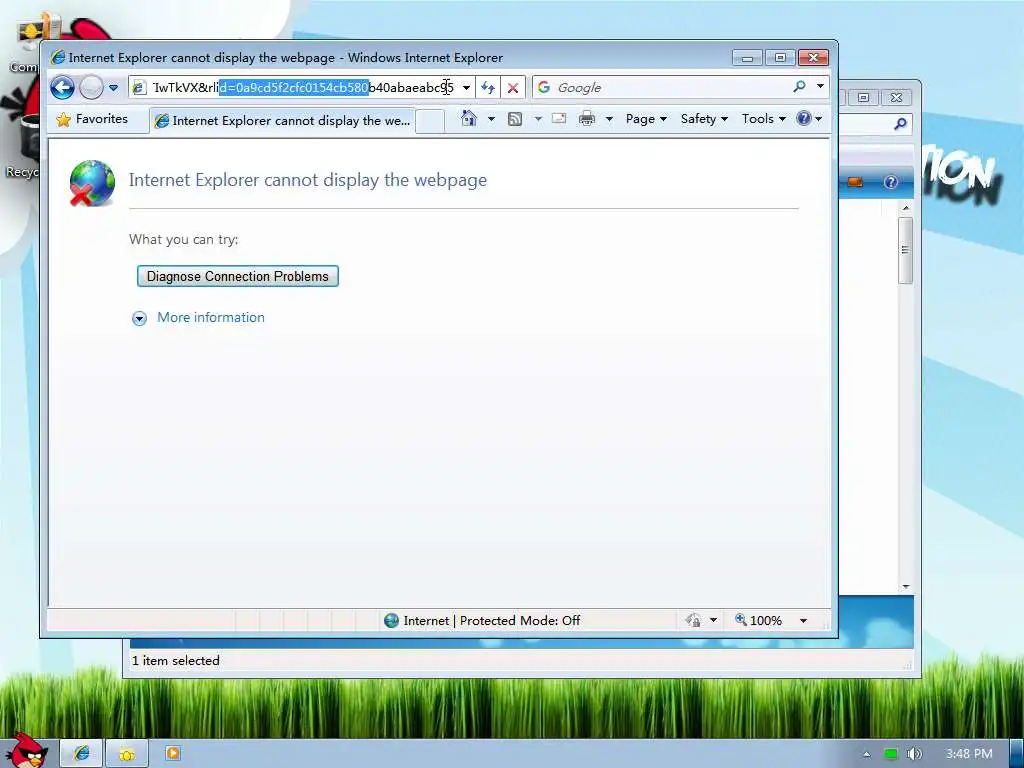Click scroll down arrow in background window
This screenshot has height=768, width=1024.
906,586
